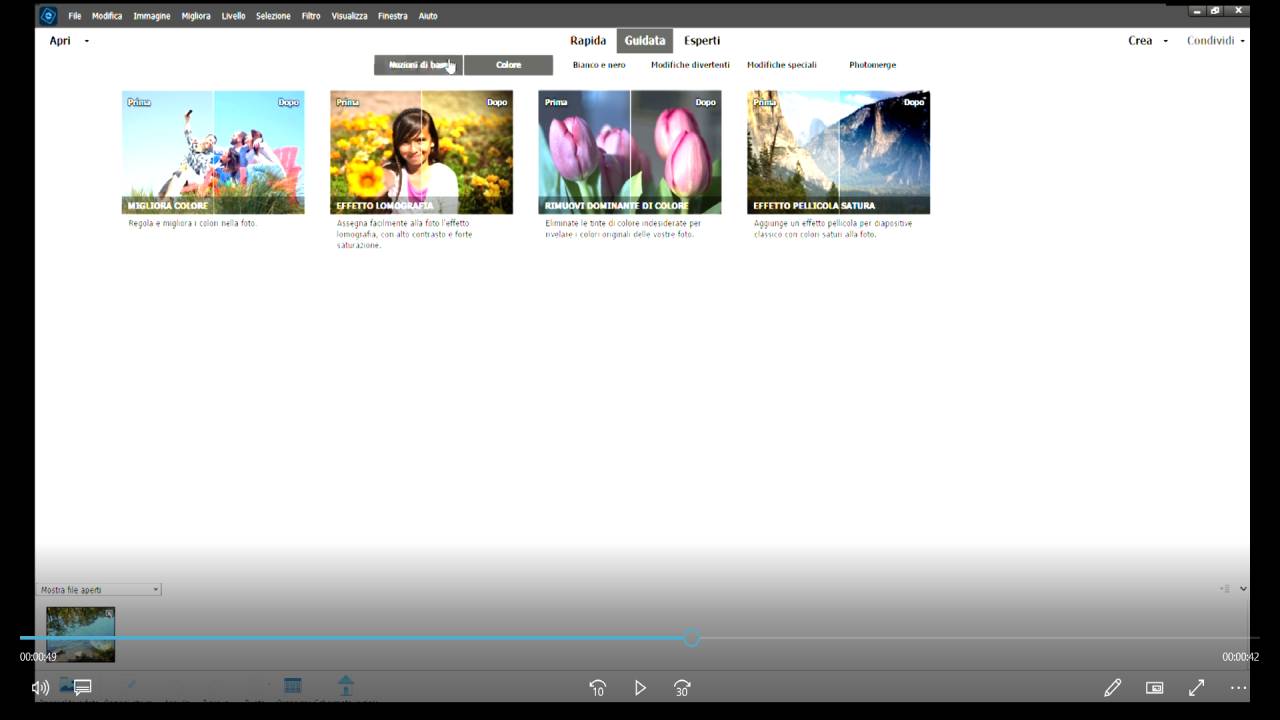This screenshot has height=720, width=1280.
Task: Switch to the Rapida mode tab
Action: tap(588, 41)
